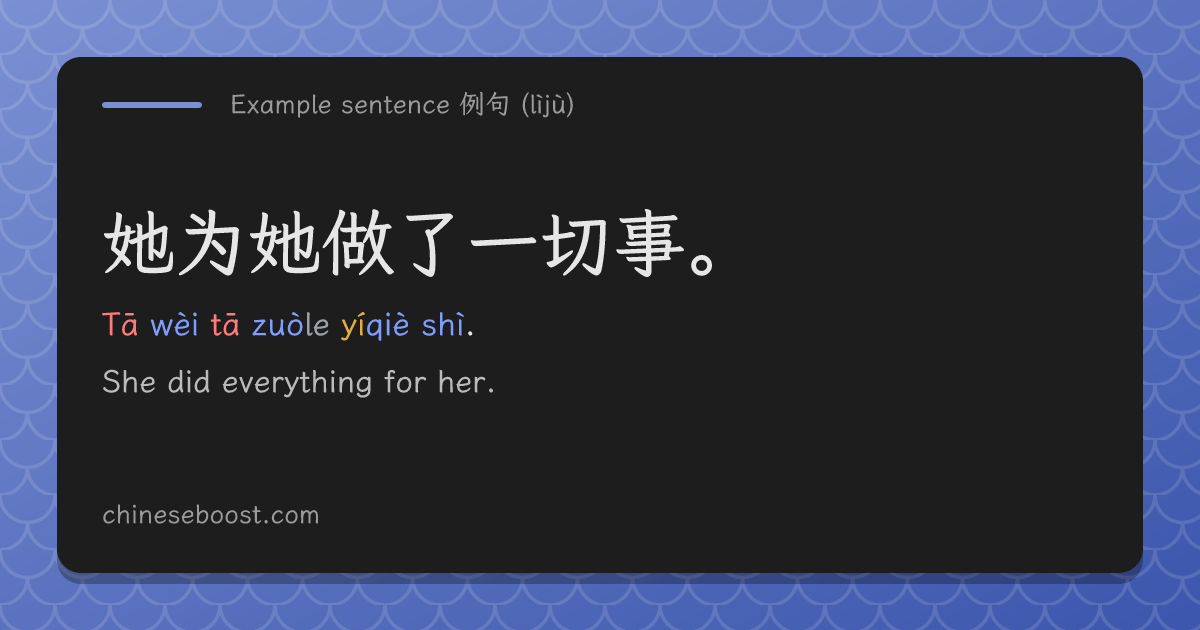Click the pinyin word 'shì'
The height and width of the screenshot is (630, 1200).
click(443, 325)
